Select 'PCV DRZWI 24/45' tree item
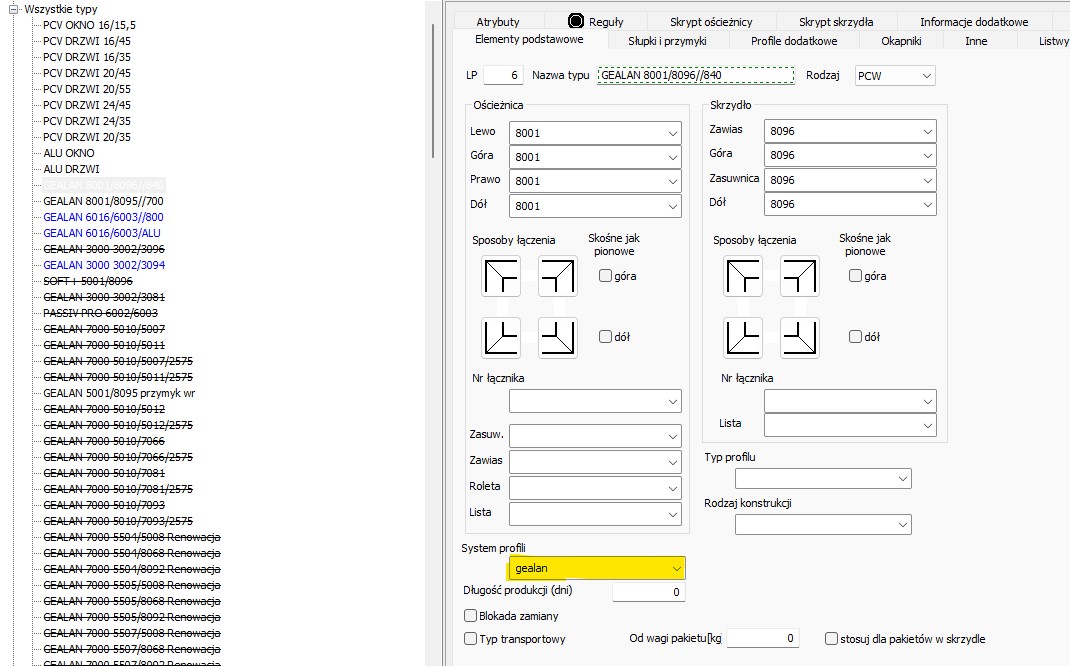The height and width of the screenshot is (666, 1070). (87, 105)
